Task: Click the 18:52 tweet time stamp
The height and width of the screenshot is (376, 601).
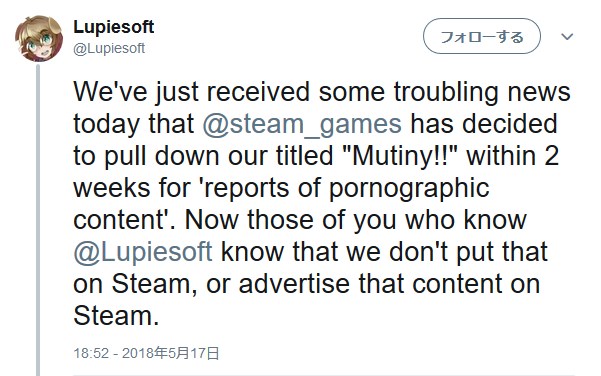Action: (91, 353)
